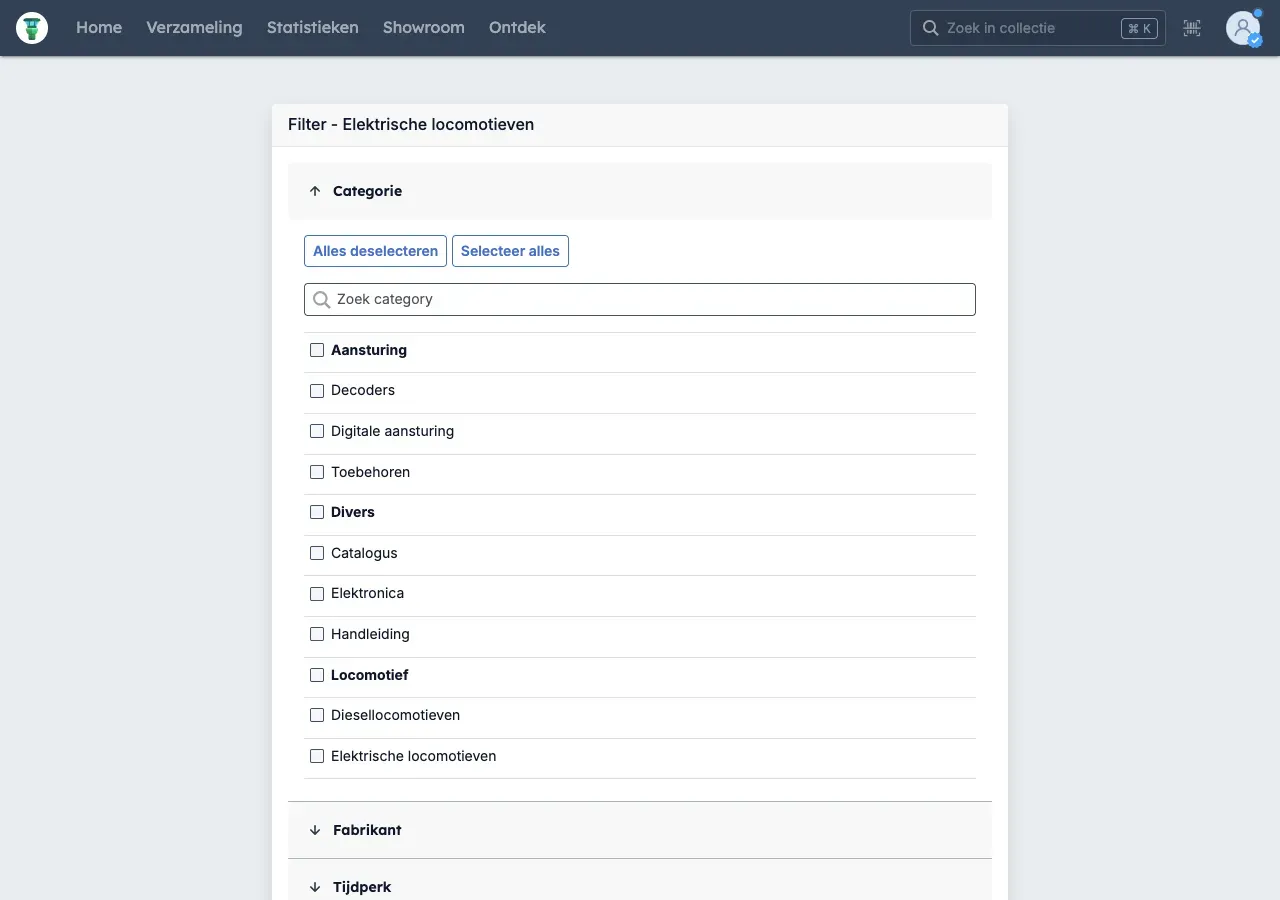The width and height of the screenshot is (1280, 900).
Task: Open the Statistieken page
Action: (313, 28)
